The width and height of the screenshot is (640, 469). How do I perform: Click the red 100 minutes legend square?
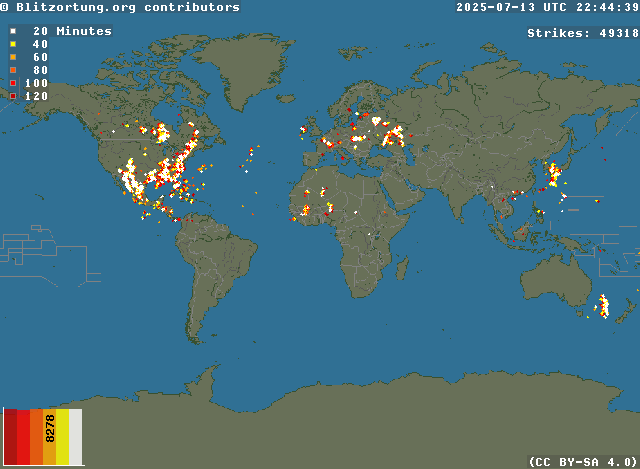tap(13, 83)
